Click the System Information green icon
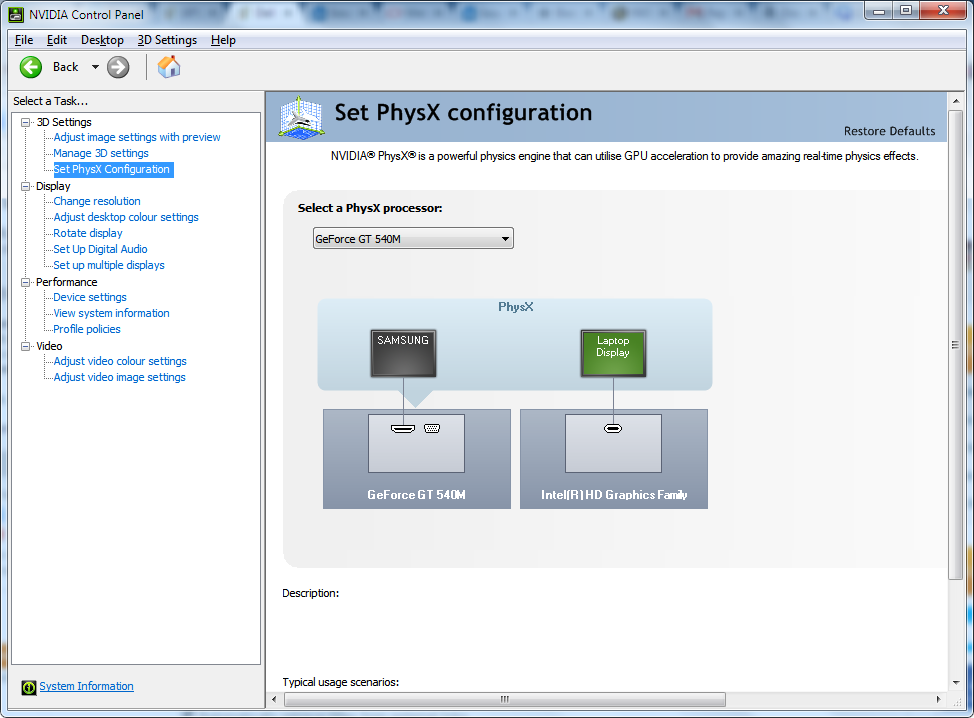974x718 pixels. click(x=29, y=687)
